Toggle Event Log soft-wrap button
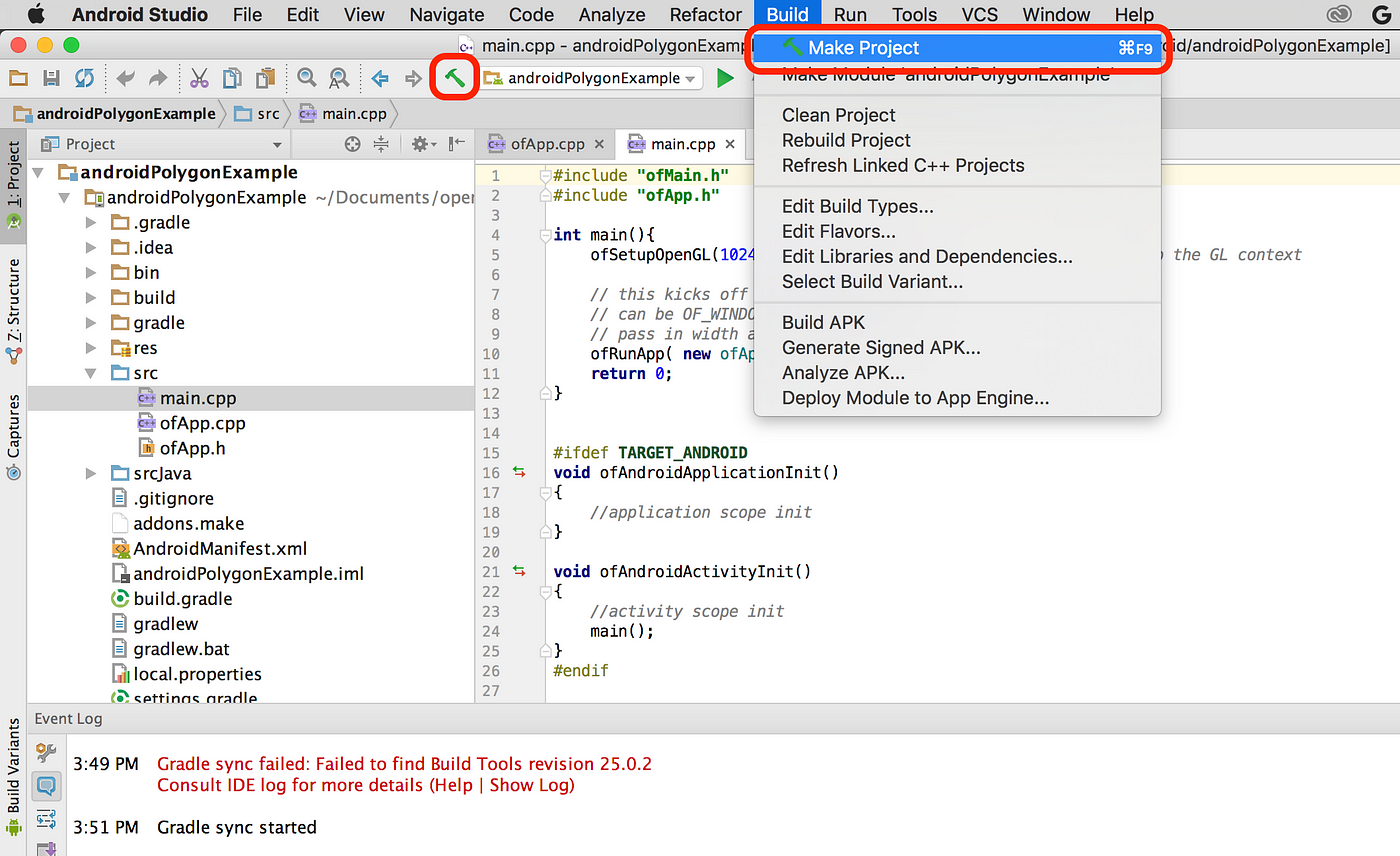The width and height of the screenshot is (1400, 856). 46,819
